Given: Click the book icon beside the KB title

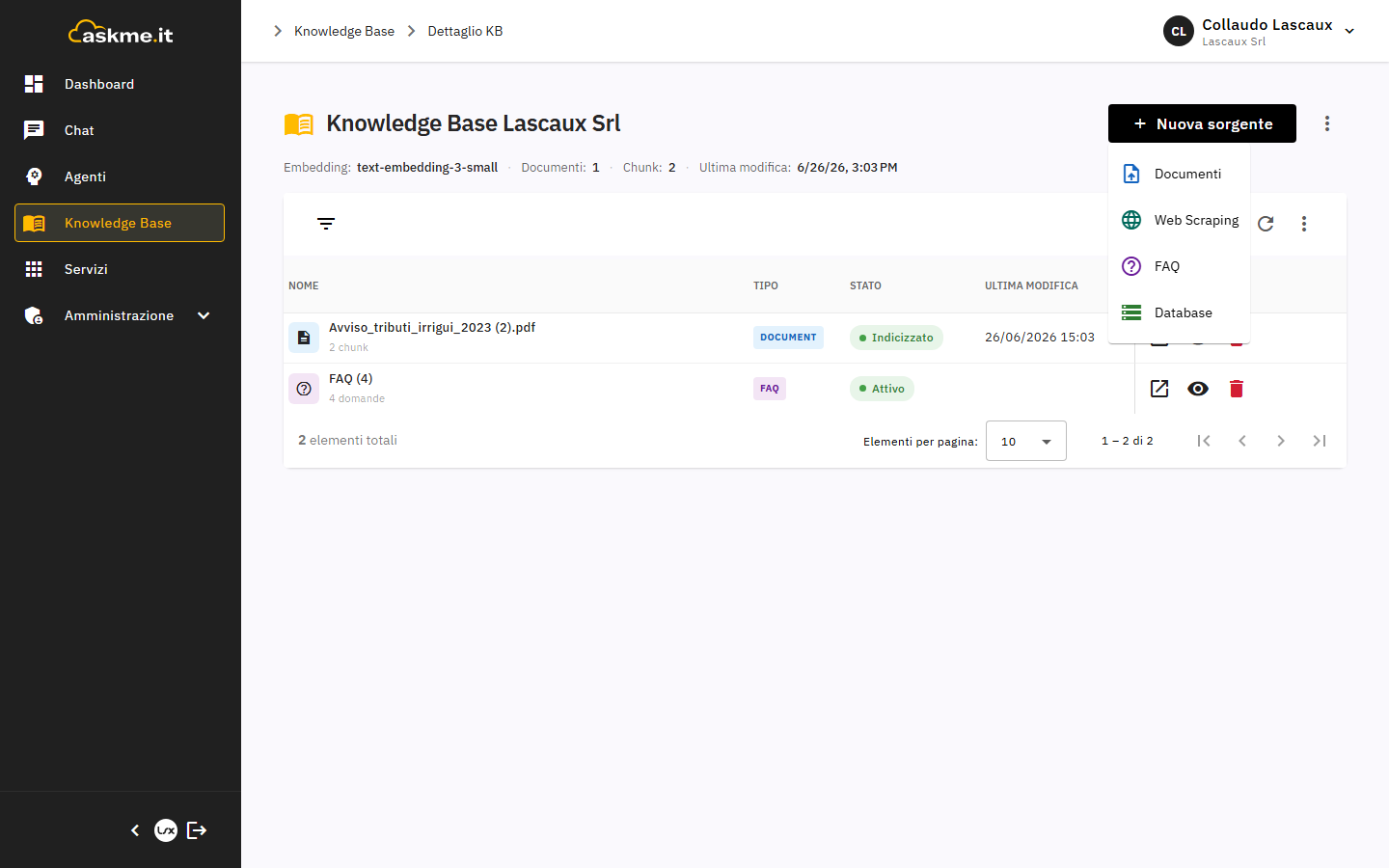Looking at the screenshot, I should (x=299, y=123).
